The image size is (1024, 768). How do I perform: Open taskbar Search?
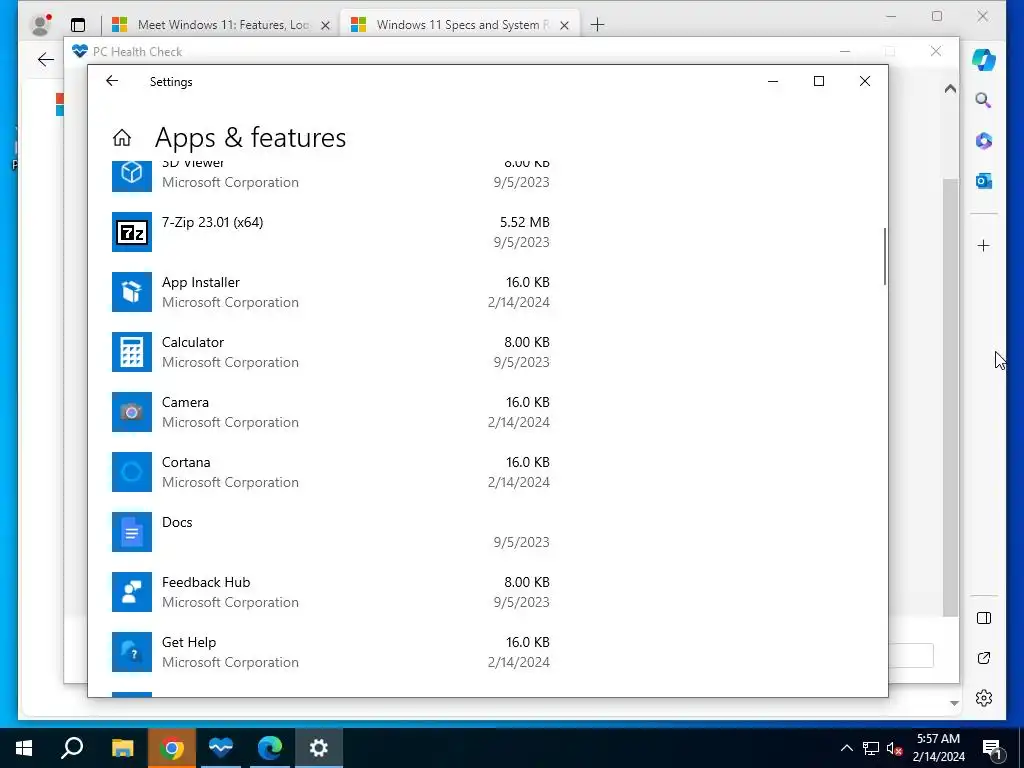(72, 748)
